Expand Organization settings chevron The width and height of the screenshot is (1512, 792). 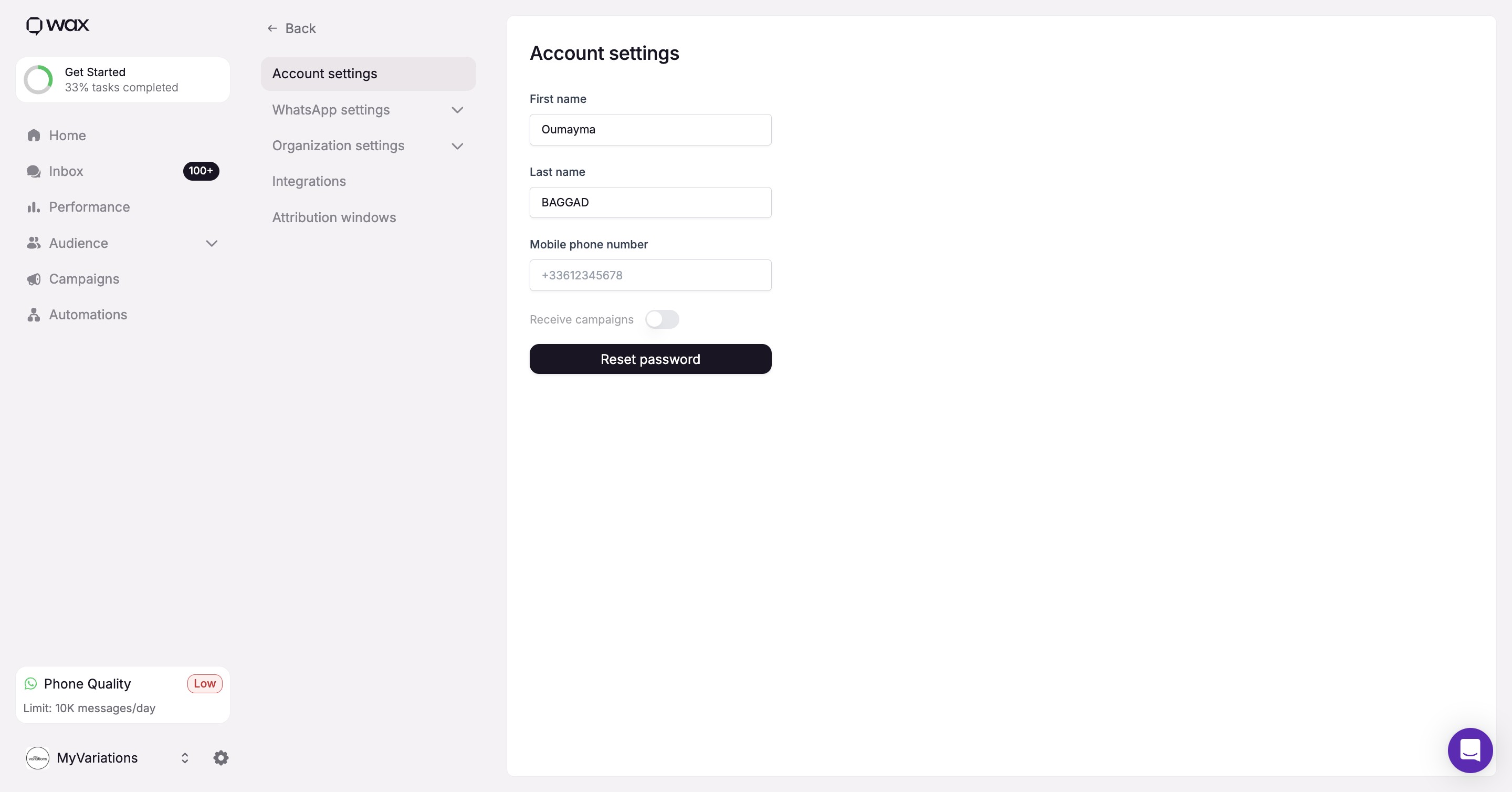(x=457, y=145)
